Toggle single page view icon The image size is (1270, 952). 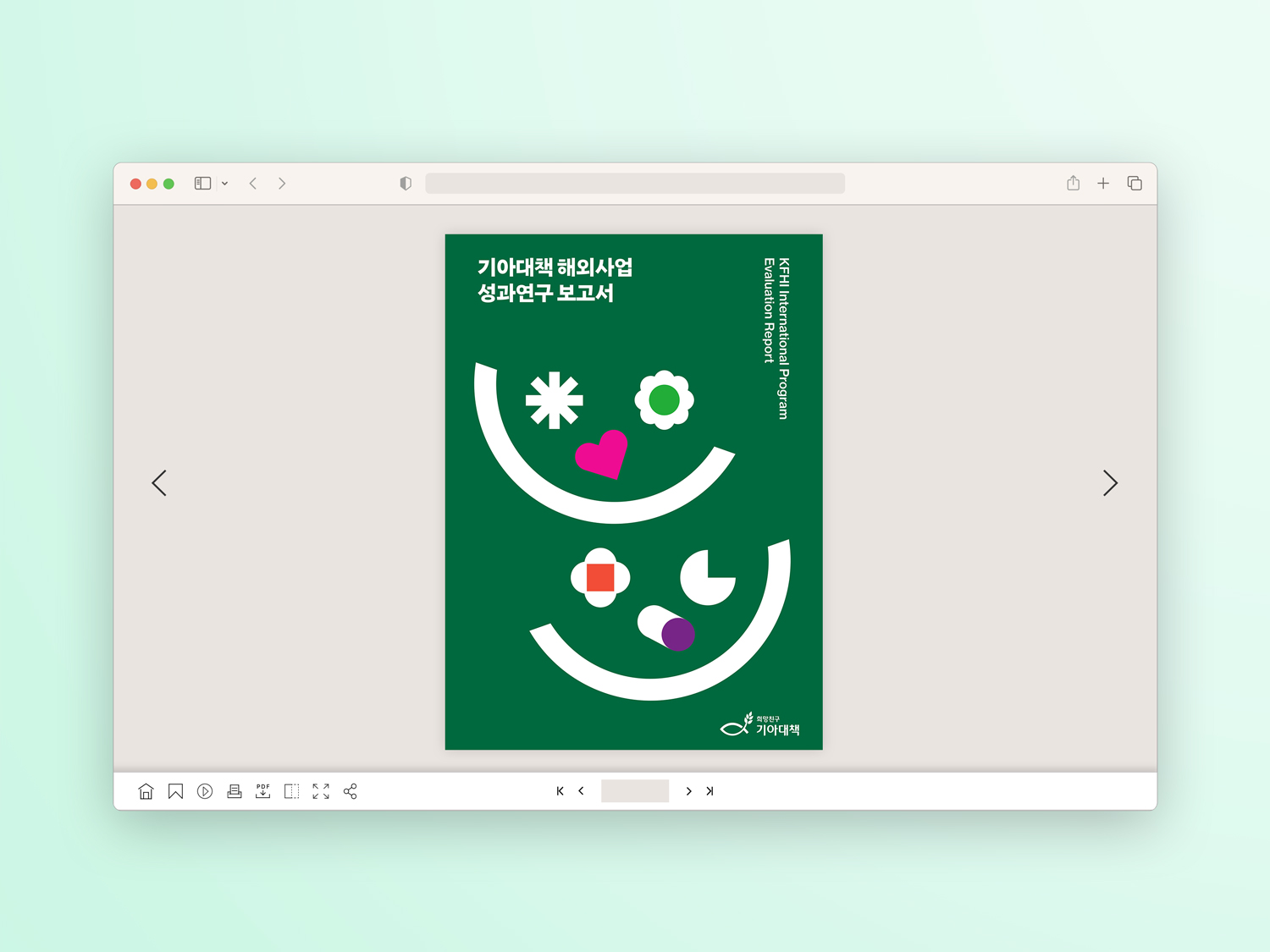[x=292, y=791]
